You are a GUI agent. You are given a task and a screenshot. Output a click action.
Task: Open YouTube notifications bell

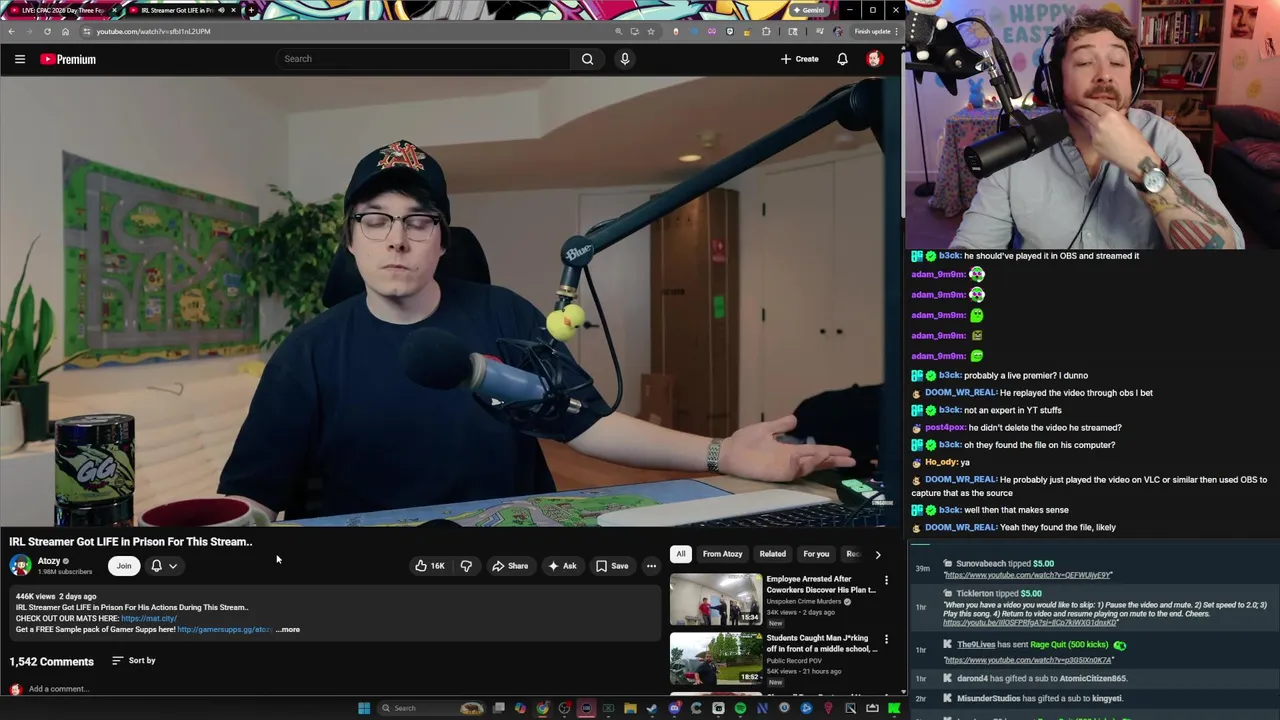click(x=842, y=59)
